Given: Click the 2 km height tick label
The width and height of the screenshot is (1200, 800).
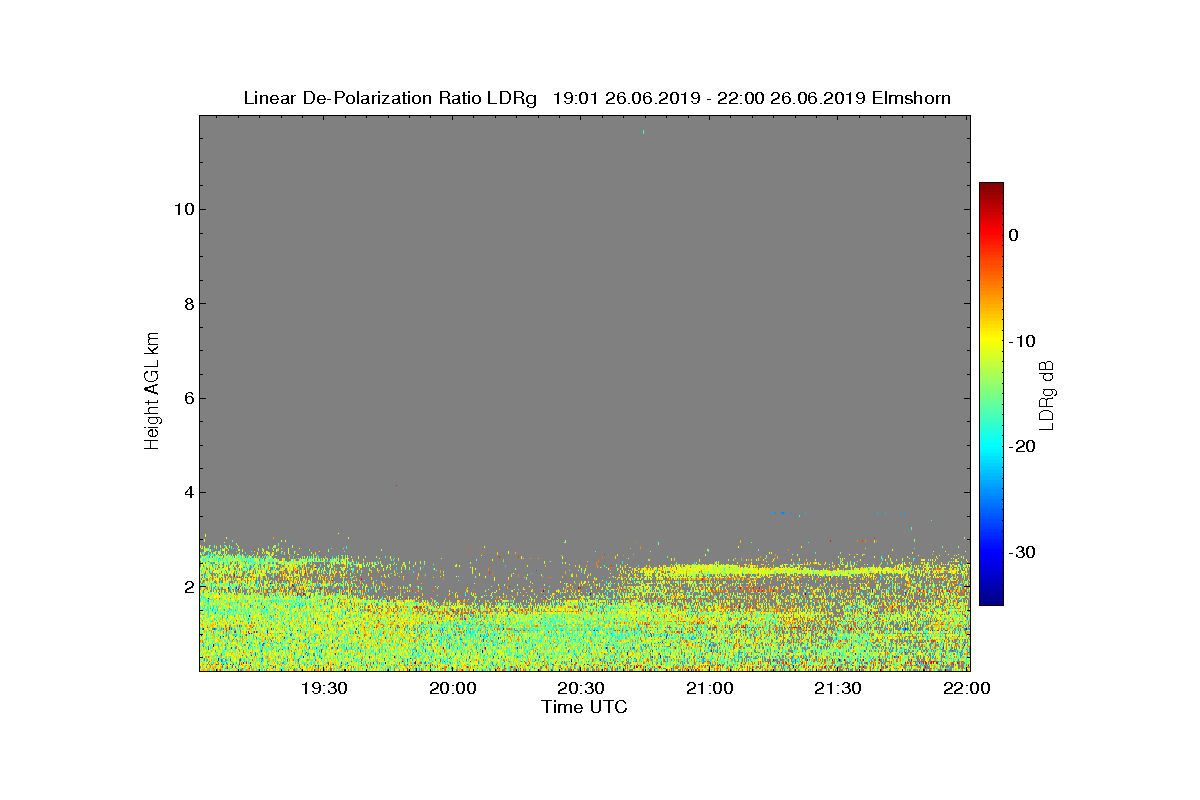Looking at the screenshot, I should 188,586.
